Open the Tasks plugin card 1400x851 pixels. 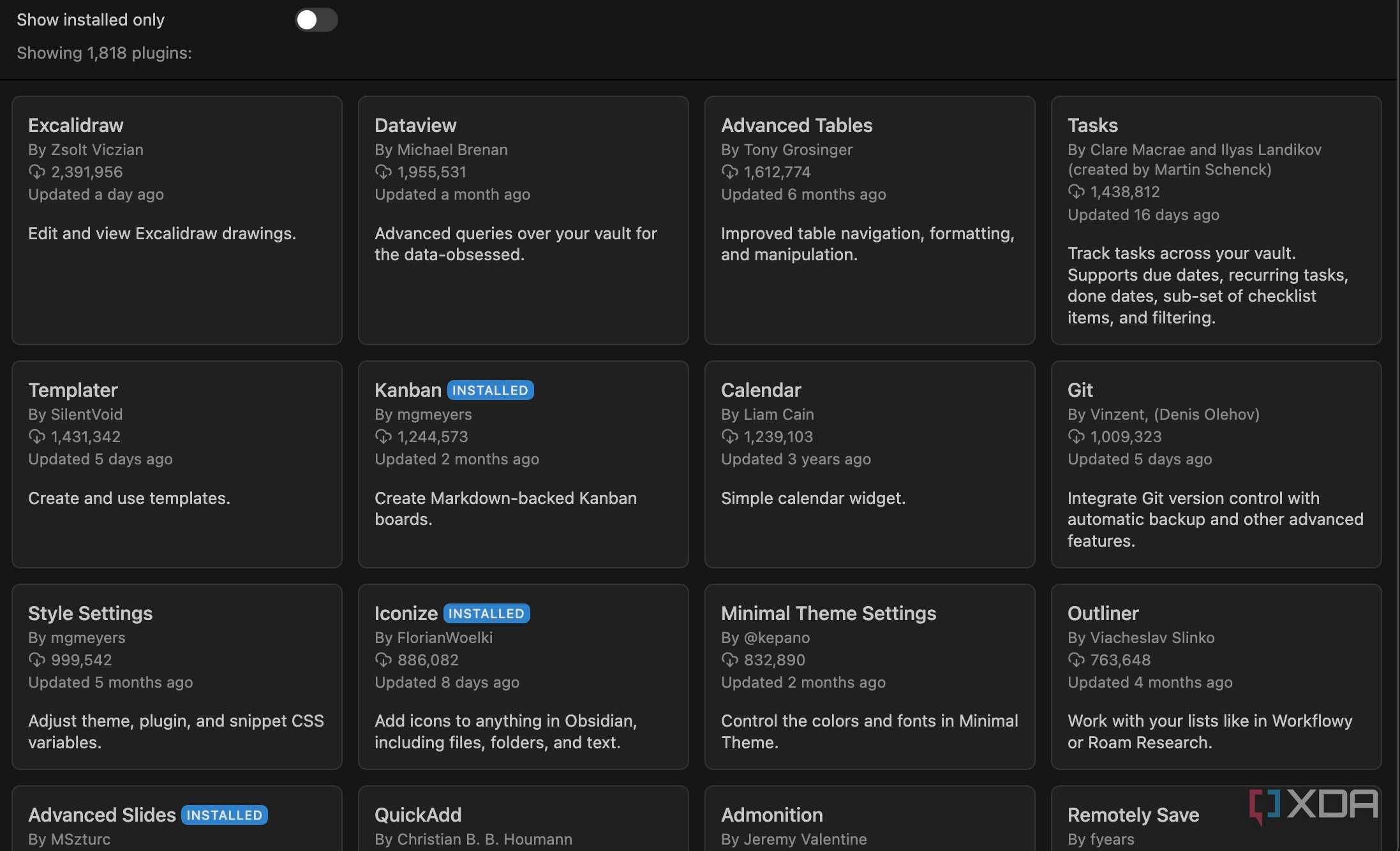click(1216, 220)
